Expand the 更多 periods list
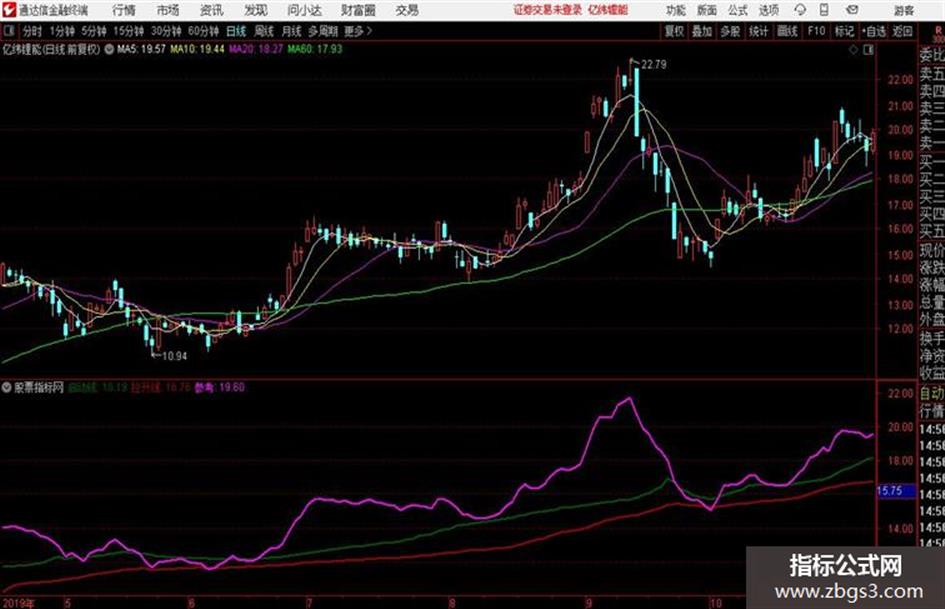This screenshot has height=609, width=945. [x=358, y=31]
